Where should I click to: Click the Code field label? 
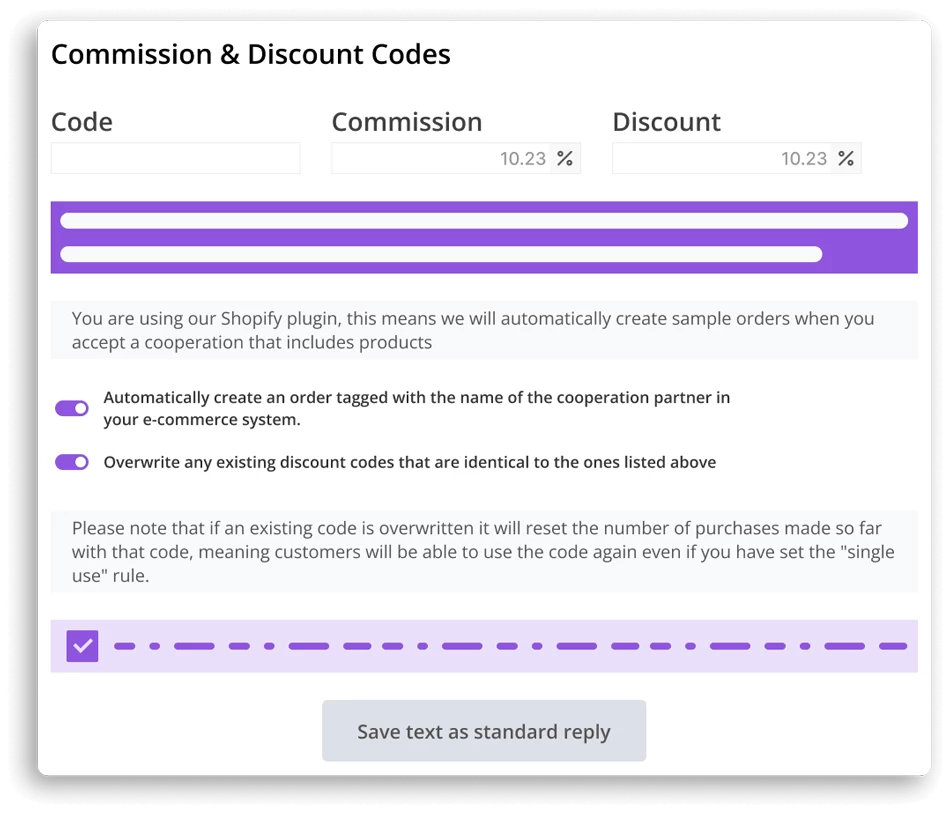pyautogui.click(x=82, y=122)
